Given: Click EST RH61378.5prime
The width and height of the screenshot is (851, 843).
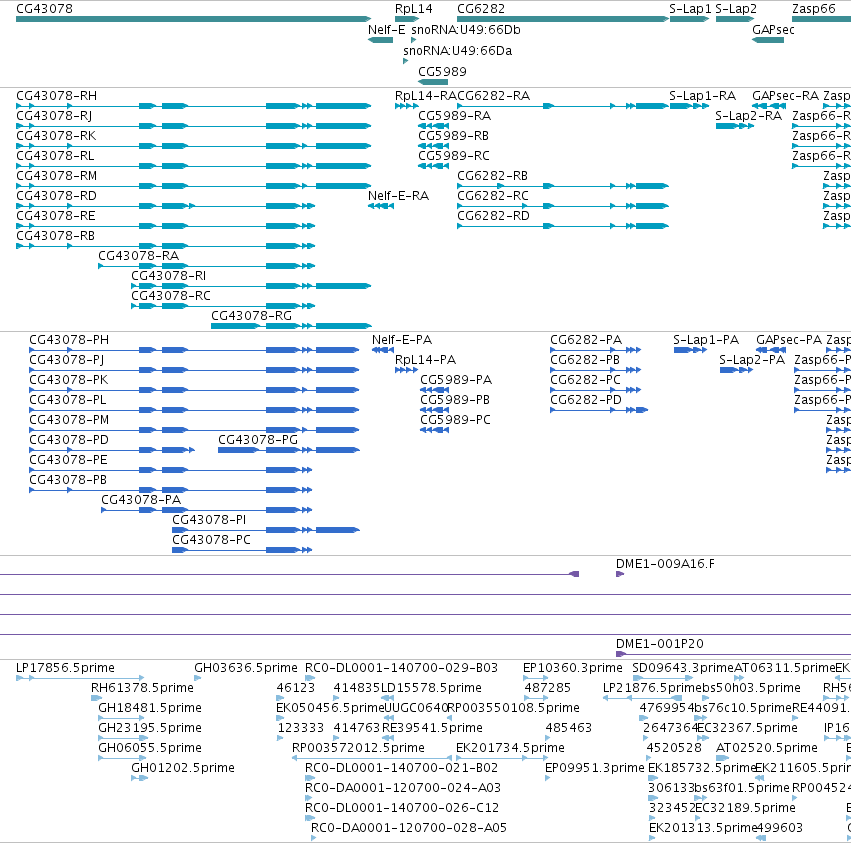Looking at the screenshot, I should point(142,688).
